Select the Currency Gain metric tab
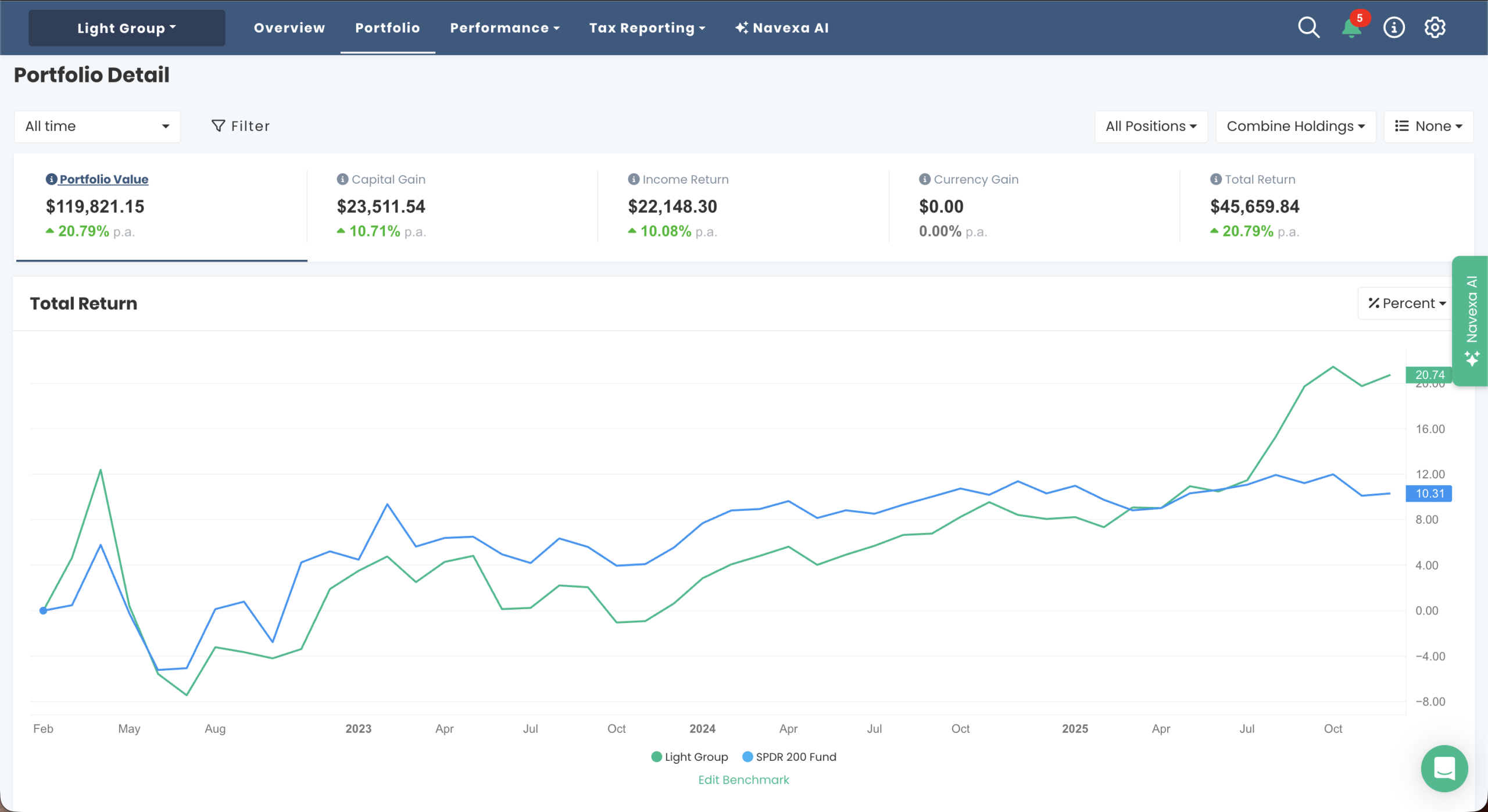 pyautogui.click(x=1035, y=206)
